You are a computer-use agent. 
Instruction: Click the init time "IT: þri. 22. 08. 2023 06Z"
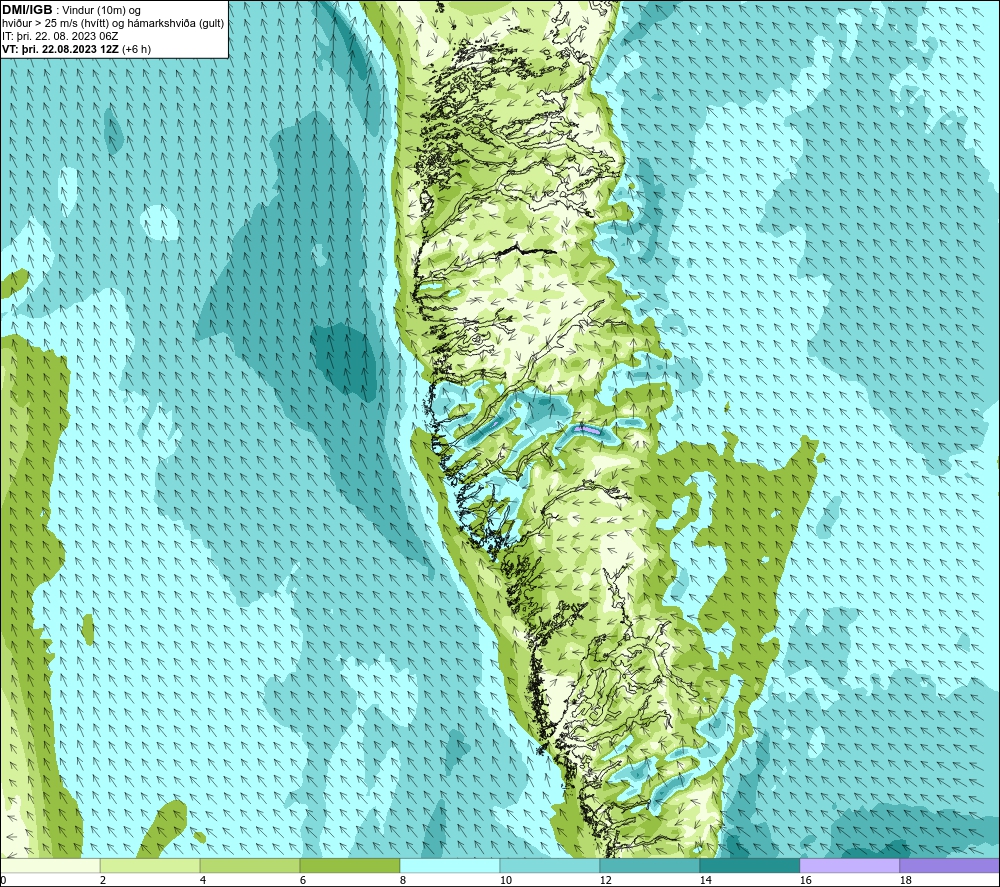pos(60,36)
